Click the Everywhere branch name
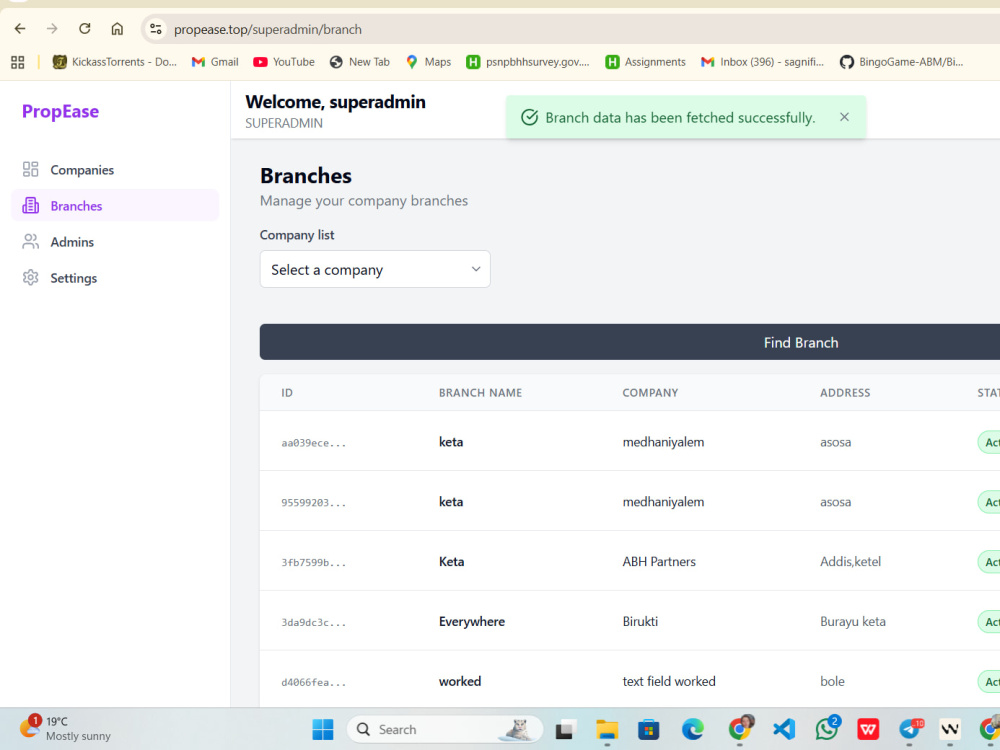The image size is (1000, 750). coord(472,621)
